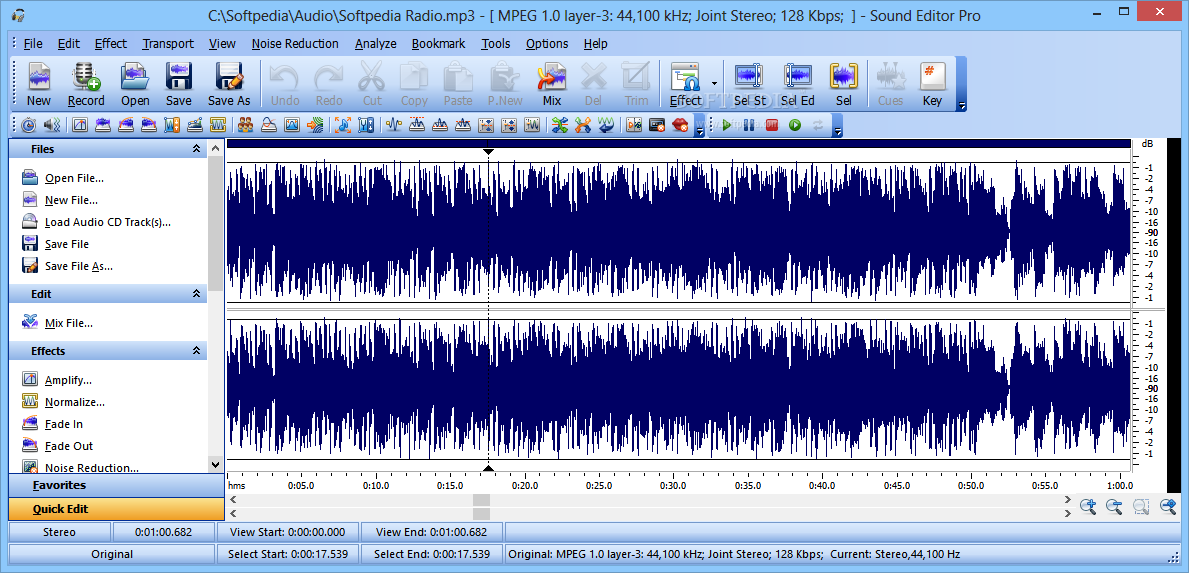Click the sidebar scroll down arrow
The width and height of the screenshot is (1189, 573).
[215, 465]
